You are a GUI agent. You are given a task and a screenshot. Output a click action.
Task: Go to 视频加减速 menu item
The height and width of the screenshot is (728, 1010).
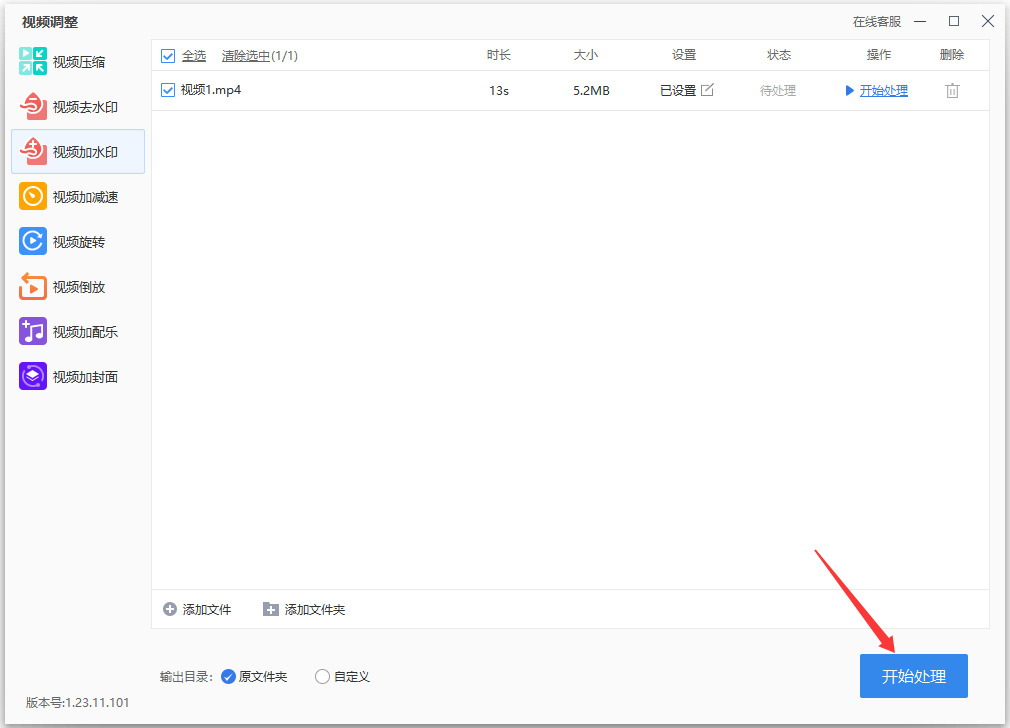tap(78, 196)
